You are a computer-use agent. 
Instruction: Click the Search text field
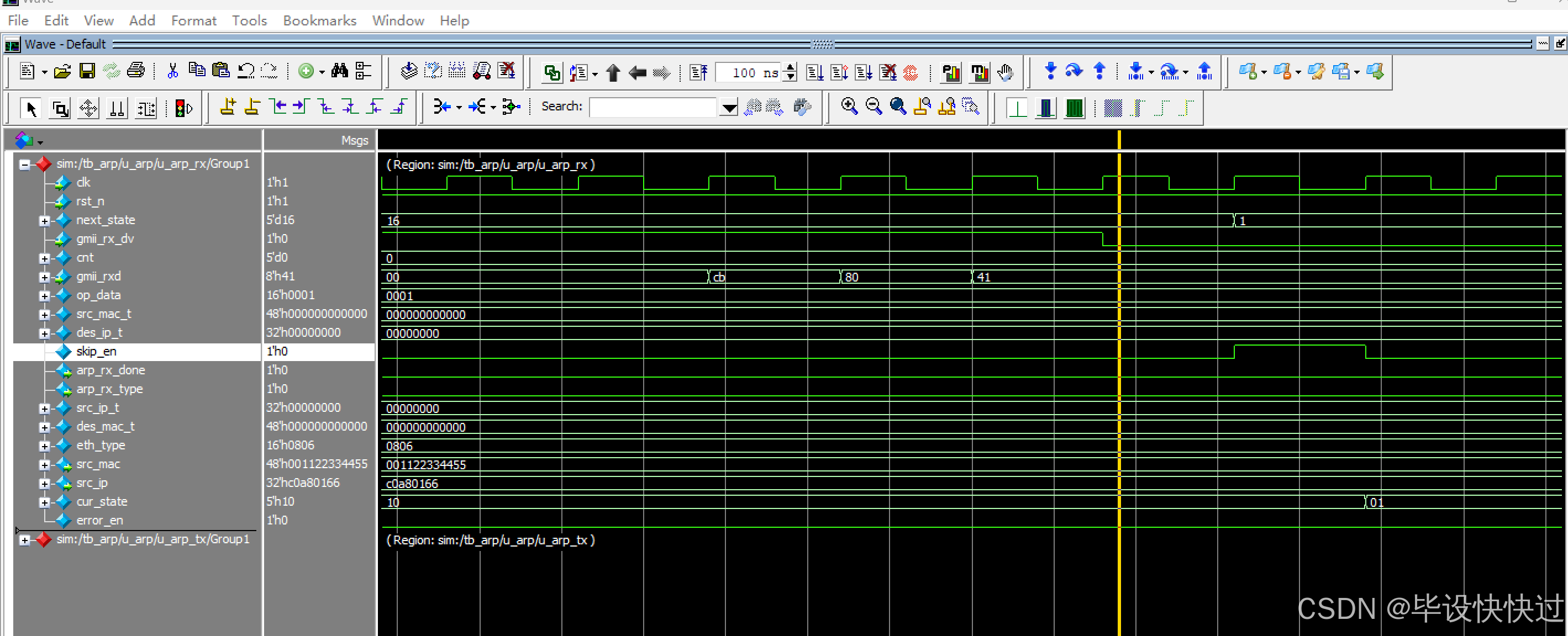click(x=653, y=107)
